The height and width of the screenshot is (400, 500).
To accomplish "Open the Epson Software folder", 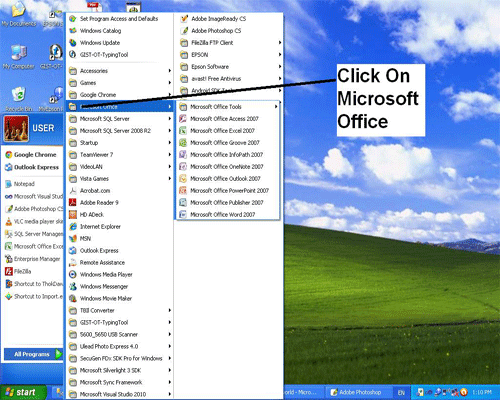I will click(x=230, y=67).
